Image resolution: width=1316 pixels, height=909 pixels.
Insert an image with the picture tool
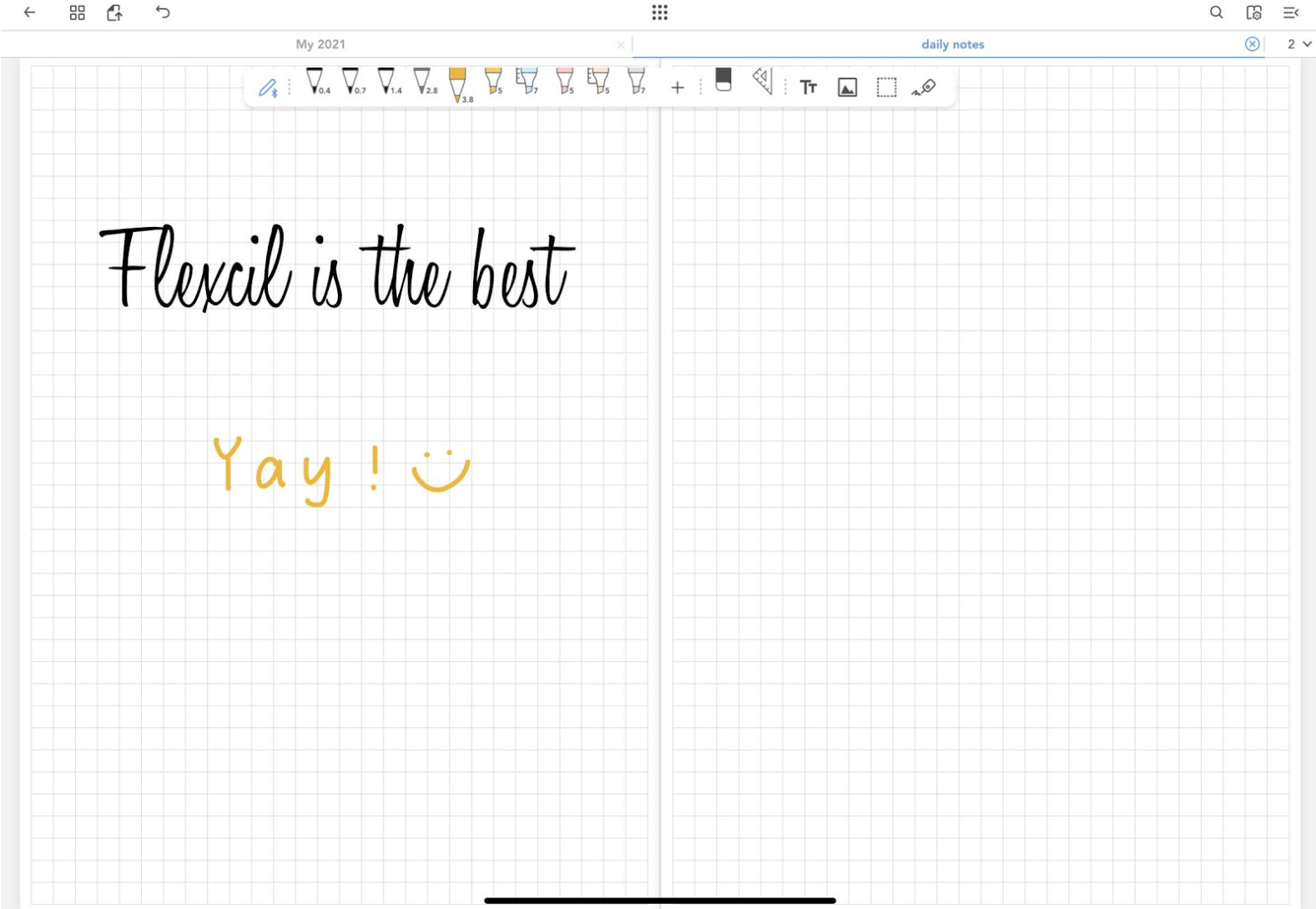[x=847, y=88]
